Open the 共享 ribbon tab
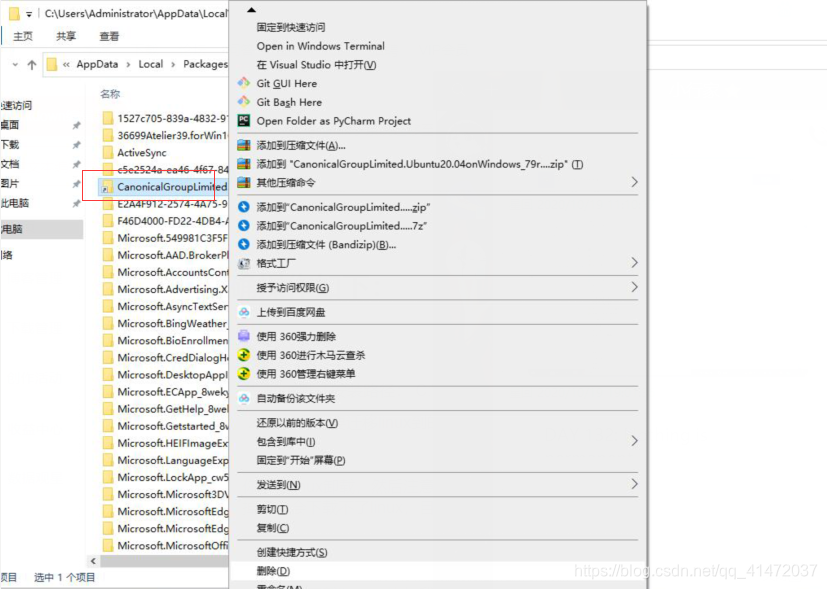 point(66,36)
